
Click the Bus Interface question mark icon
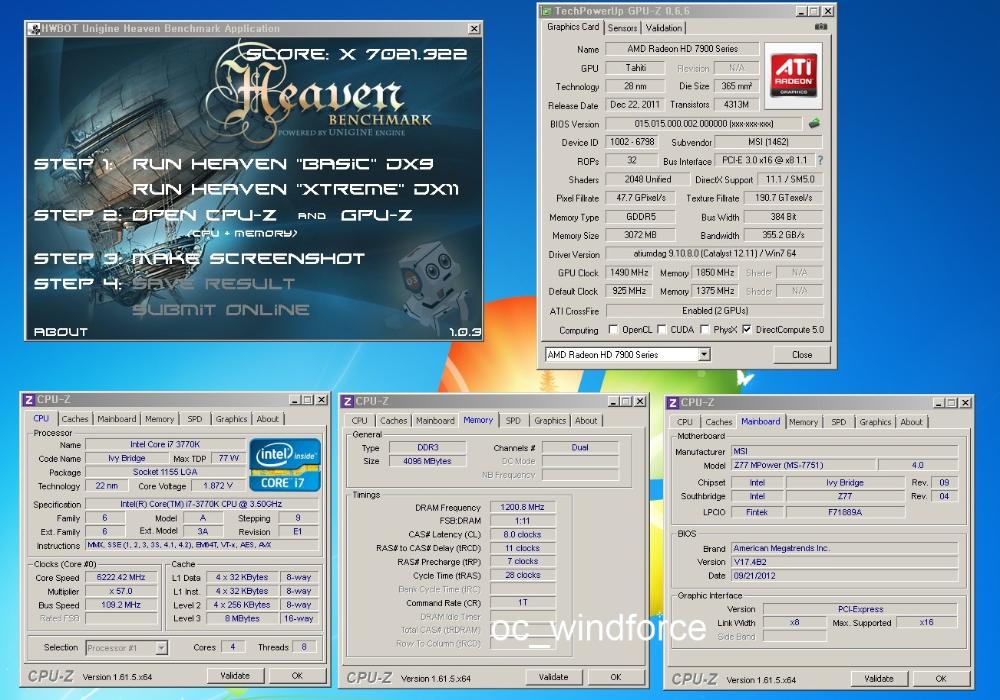click(x=820, y=160)
